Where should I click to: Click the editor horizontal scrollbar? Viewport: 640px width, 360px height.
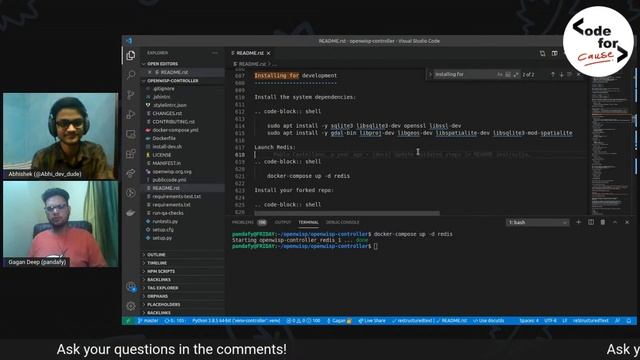(x=347, y=213)
